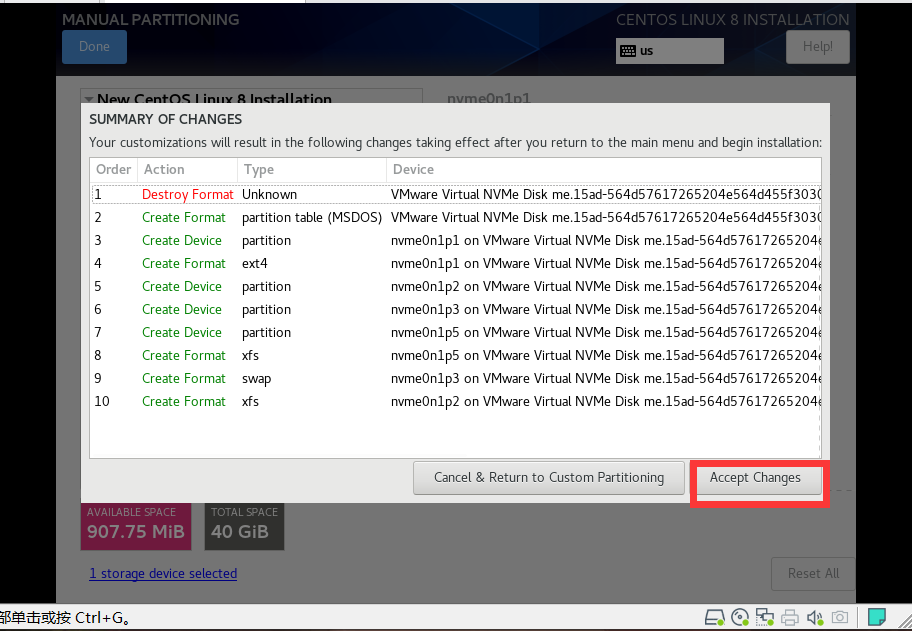Image resolution: width=912 pixels, height=631 pixels.
Task: Click Reset All button
Action: click(x=813, y=573)
